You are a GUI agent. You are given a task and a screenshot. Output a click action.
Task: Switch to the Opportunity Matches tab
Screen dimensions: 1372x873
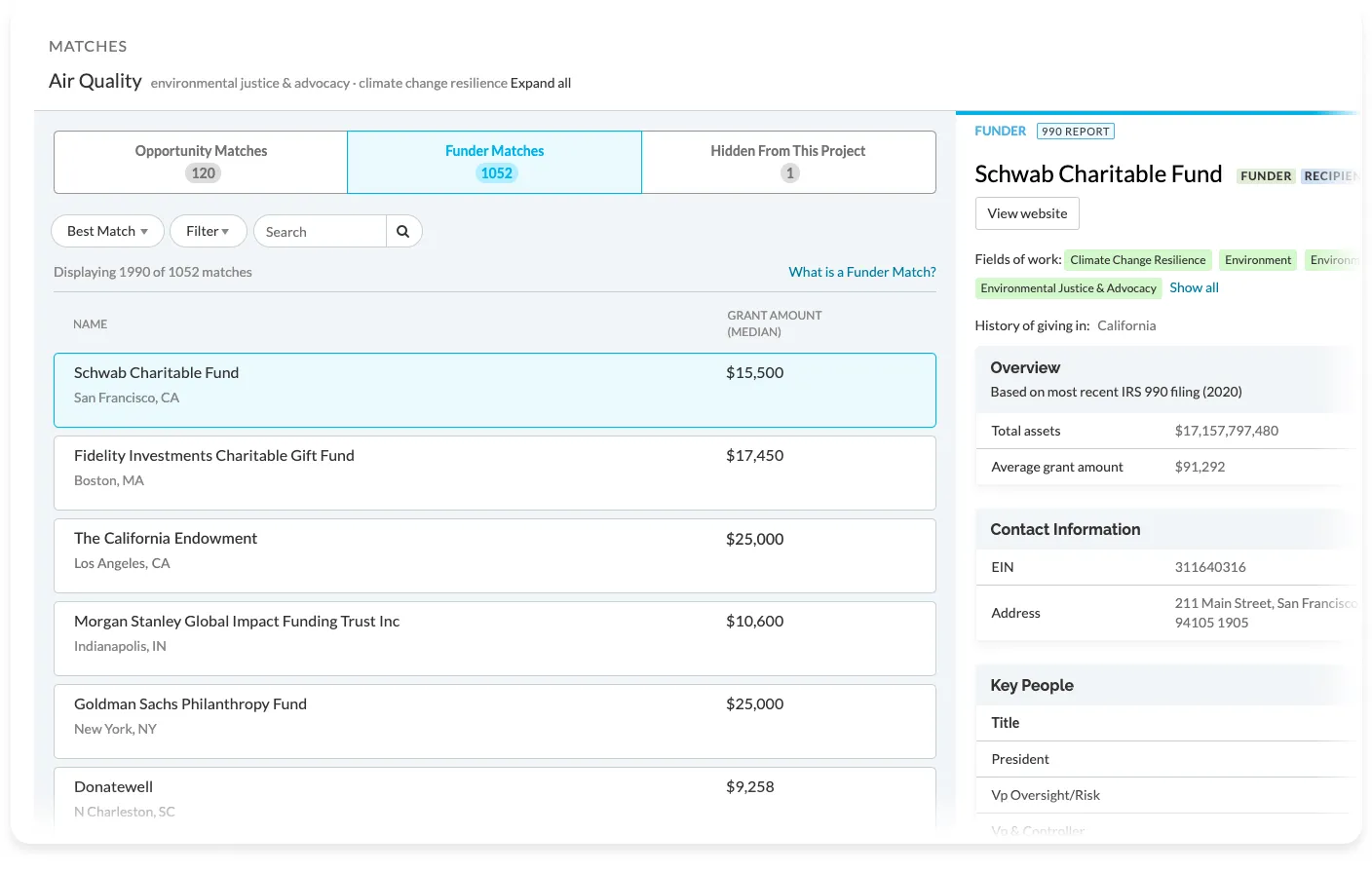201,162
